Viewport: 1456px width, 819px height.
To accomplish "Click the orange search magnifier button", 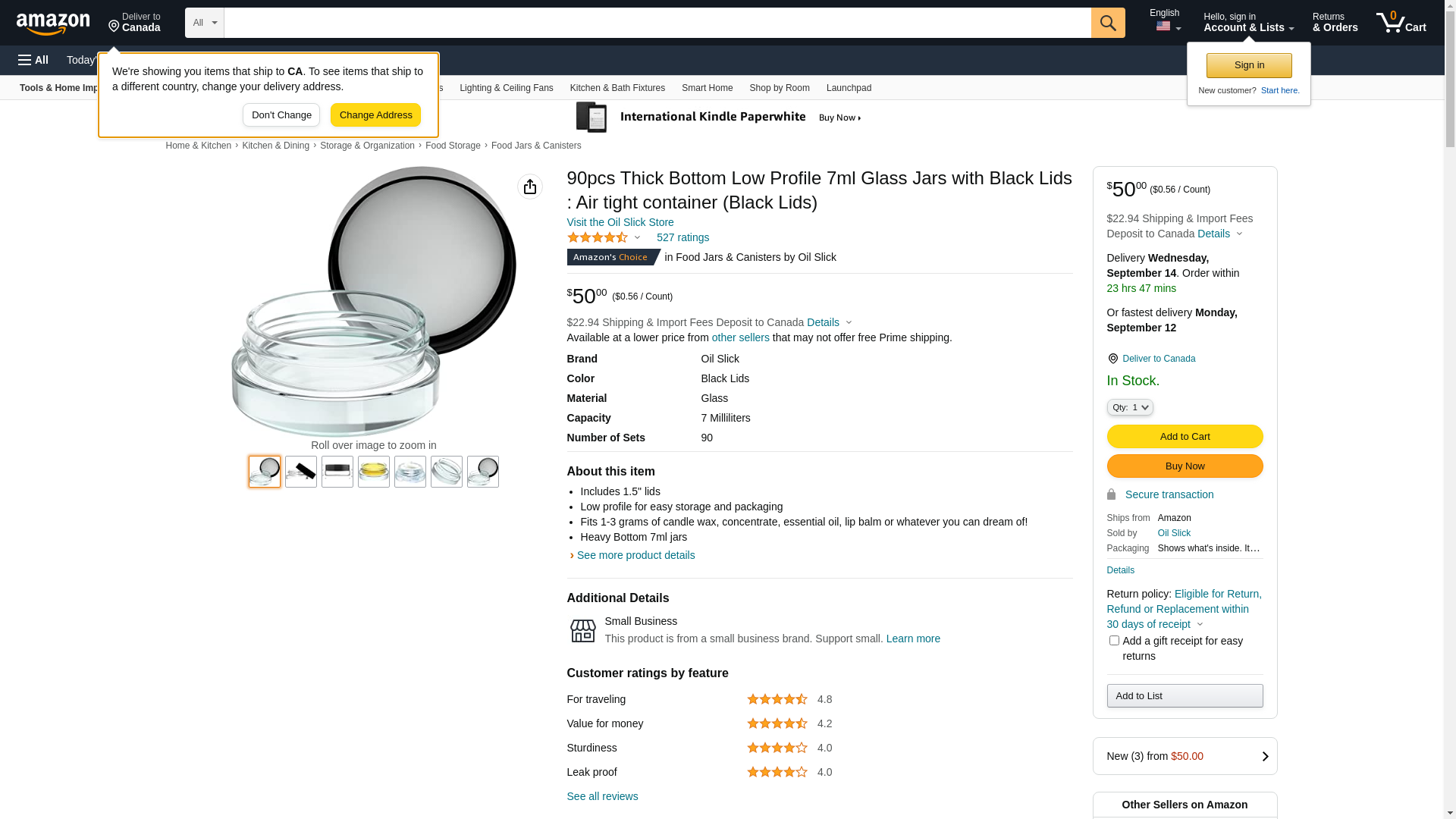I will (x=1108, y=23).
